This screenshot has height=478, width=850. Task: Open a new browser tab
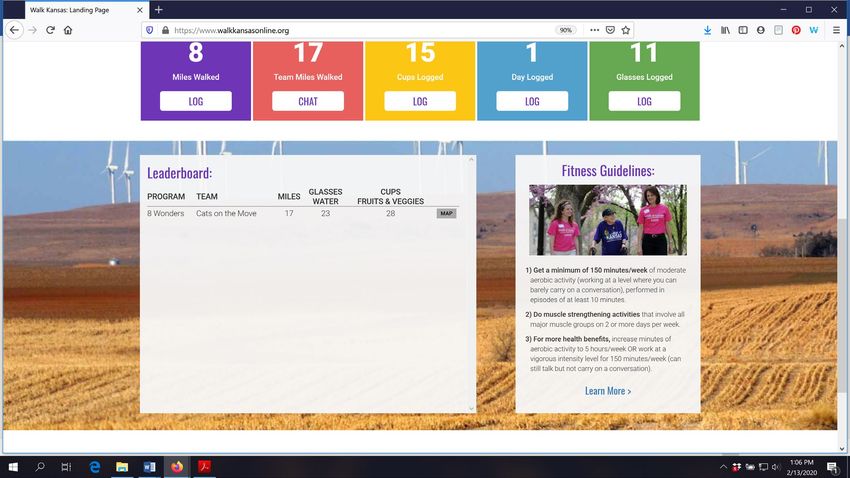[x=158, y=10]
